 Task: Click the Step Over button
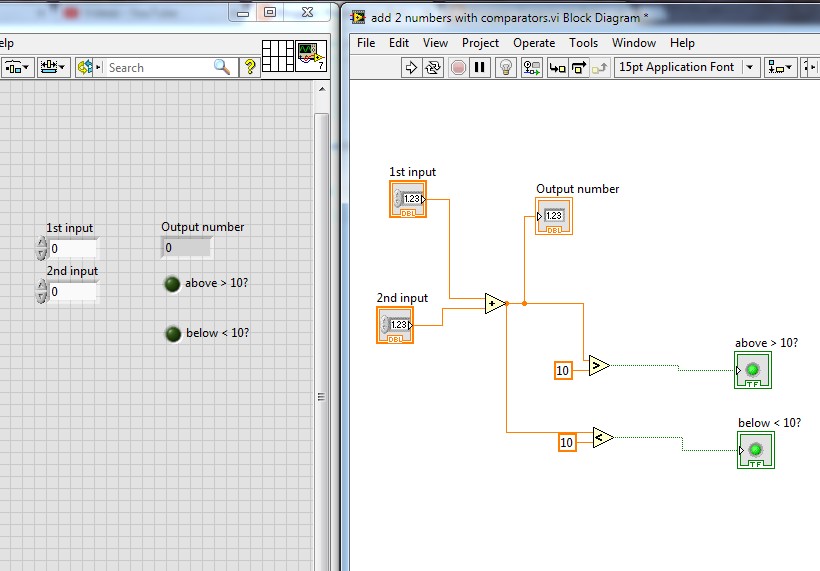(579, 67)
